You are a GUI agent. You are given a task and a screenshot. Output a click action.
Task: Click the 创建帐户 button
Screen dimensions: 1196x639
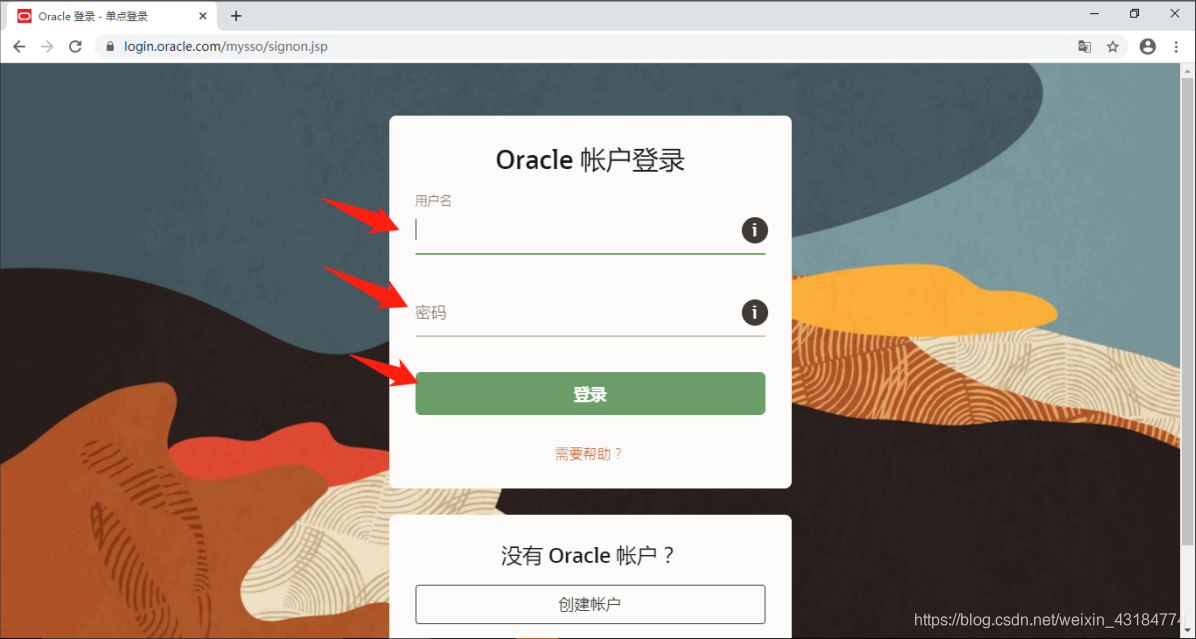coord(590,604)
